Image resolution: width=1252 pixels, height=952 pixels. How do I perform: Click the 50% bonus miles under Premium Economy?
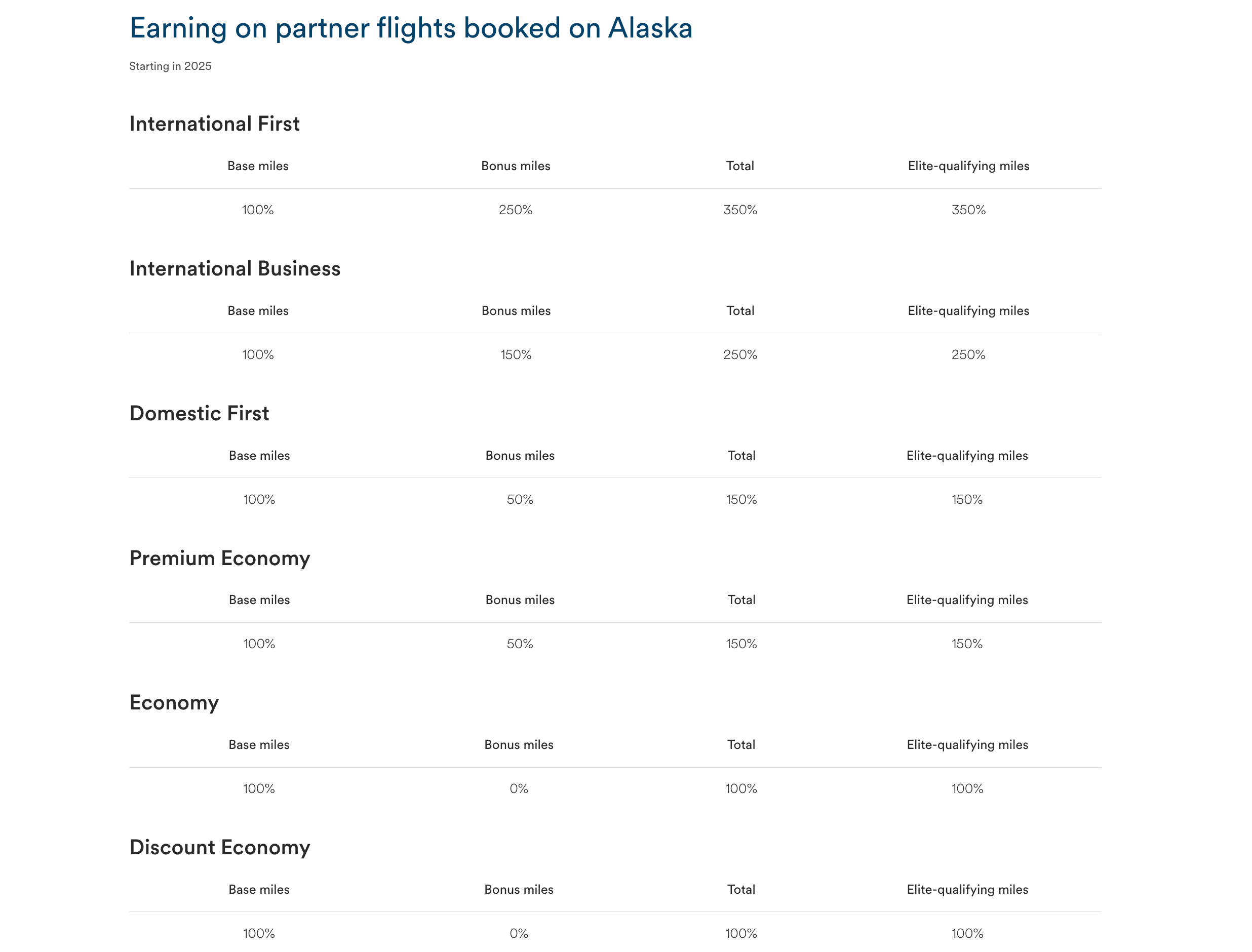(519, 644)
